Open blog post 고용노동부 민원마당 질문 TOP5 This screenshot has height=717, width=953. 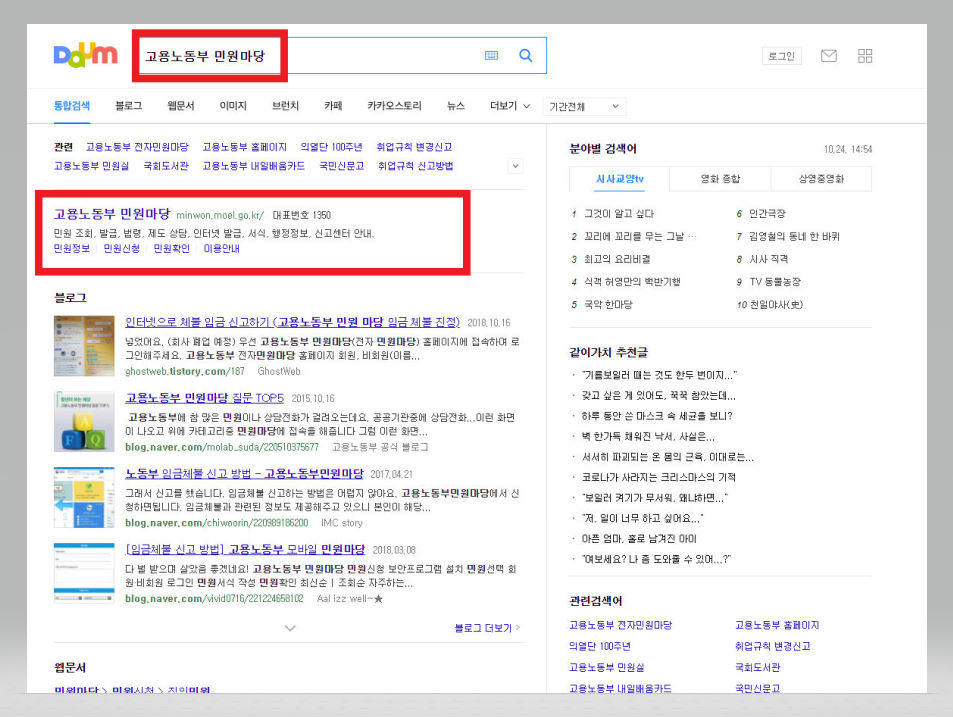coord(204,398)
